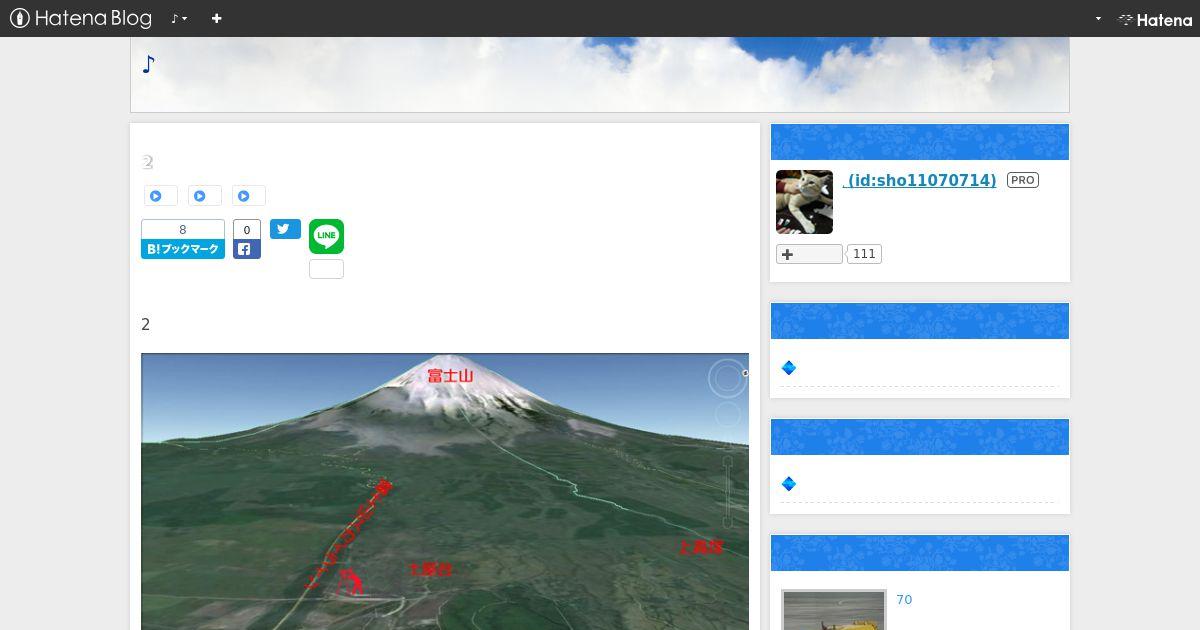Open the id:sho11070714 profile link
1200x630 pixels.
(920, 180)
